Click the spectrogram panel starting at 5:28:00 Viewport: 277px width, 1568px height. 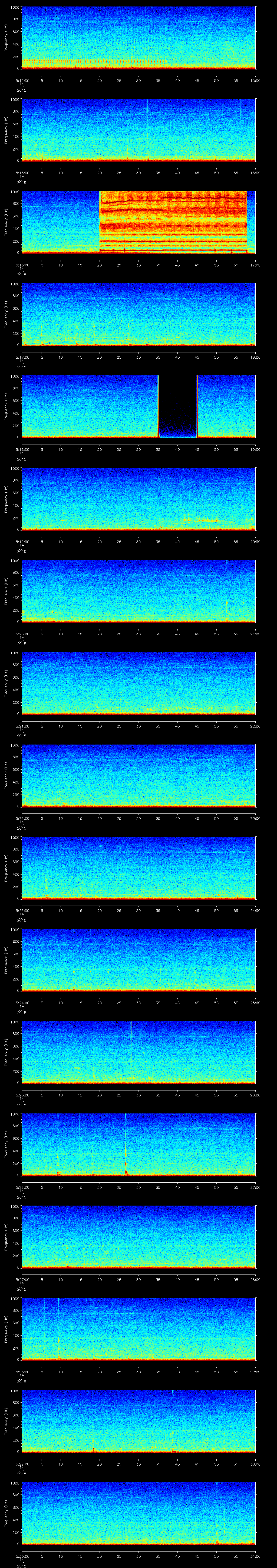click(139, 1329)
